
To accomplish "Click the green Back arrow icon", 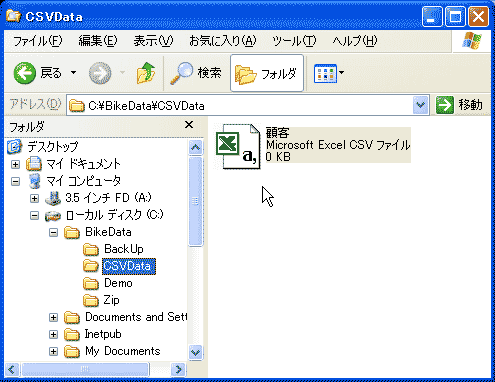I will pyautogui.click(x=24, y=73).
